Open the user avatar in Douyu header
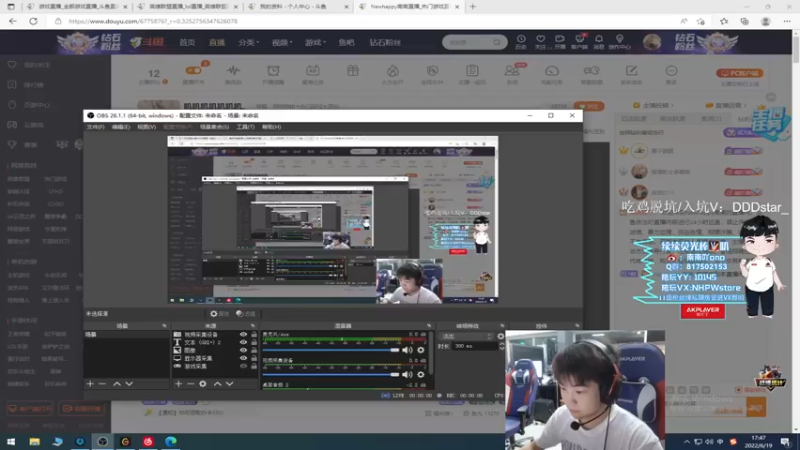The width and height of the screenshot is (800, 450). (652, 42)
